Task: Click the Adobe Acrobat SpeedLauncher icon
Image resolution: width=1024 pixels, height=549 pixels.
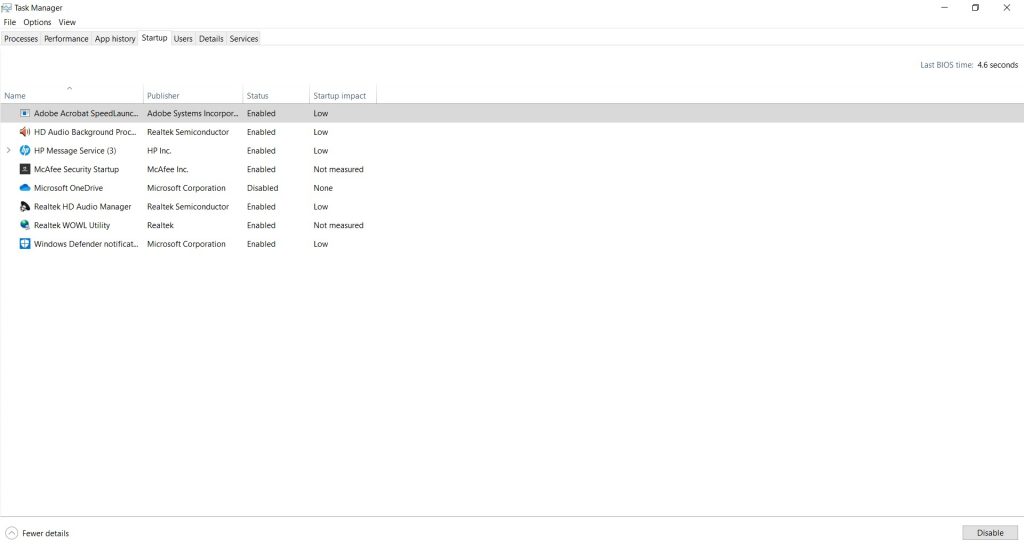Action: [25, 113]
